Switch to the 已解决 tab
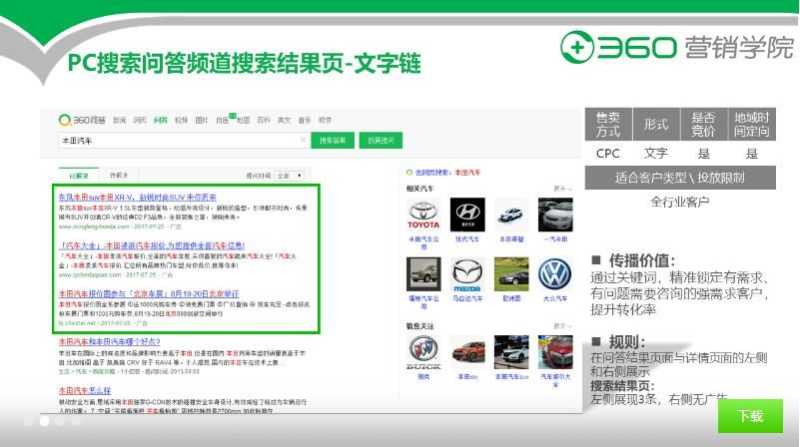Image resolution: width=800 pixels, height=447 pixels. (x=79, y=176)
